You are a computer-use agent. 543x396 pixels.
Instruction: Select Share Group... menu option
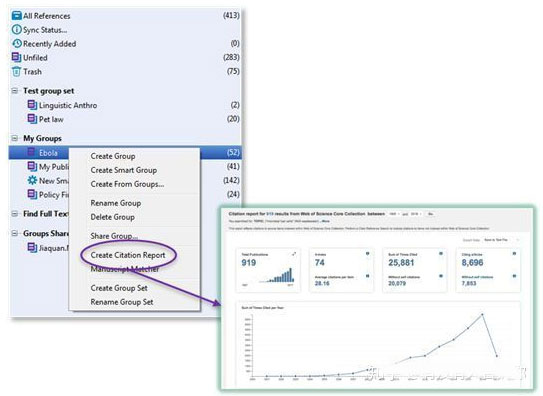(x=114, y=236)
